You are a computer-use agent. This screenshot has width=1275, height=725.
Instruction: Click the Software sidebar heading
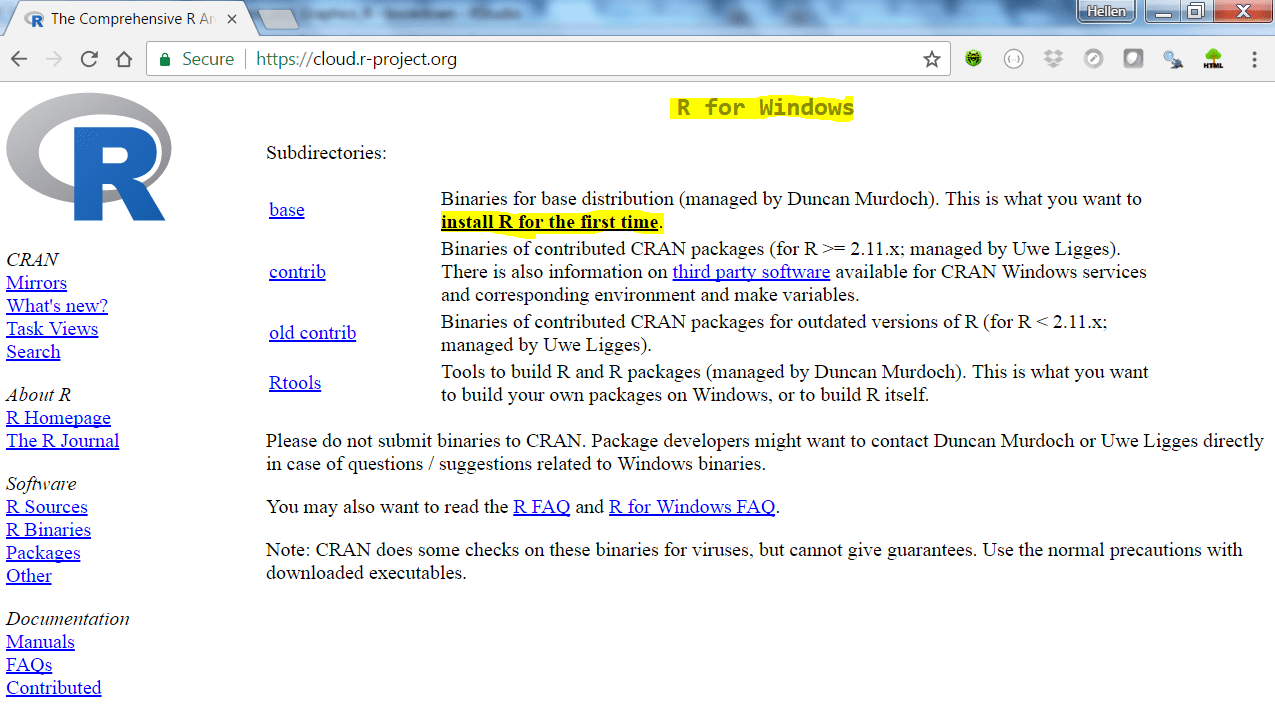point(41,484)
